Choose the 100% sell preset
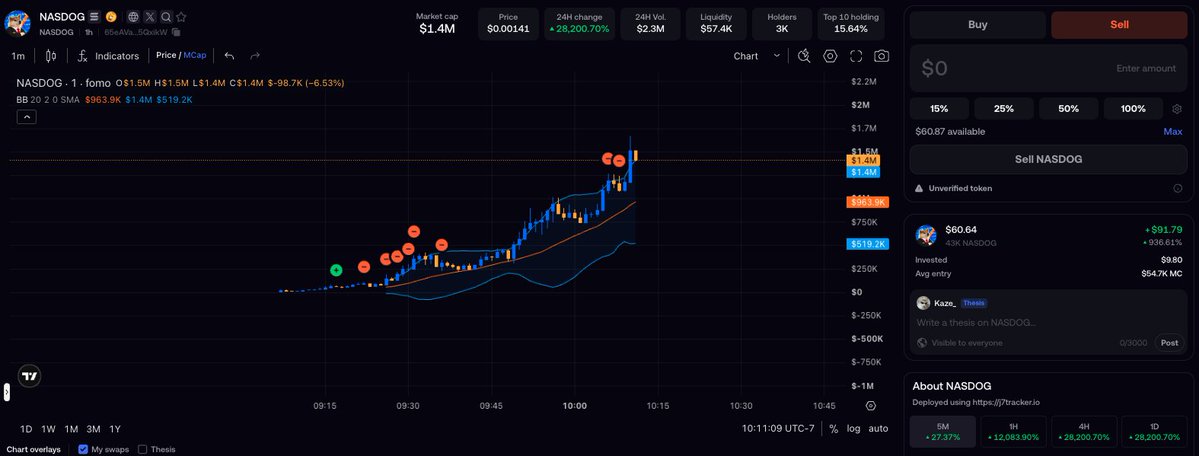 (1133, 109)
